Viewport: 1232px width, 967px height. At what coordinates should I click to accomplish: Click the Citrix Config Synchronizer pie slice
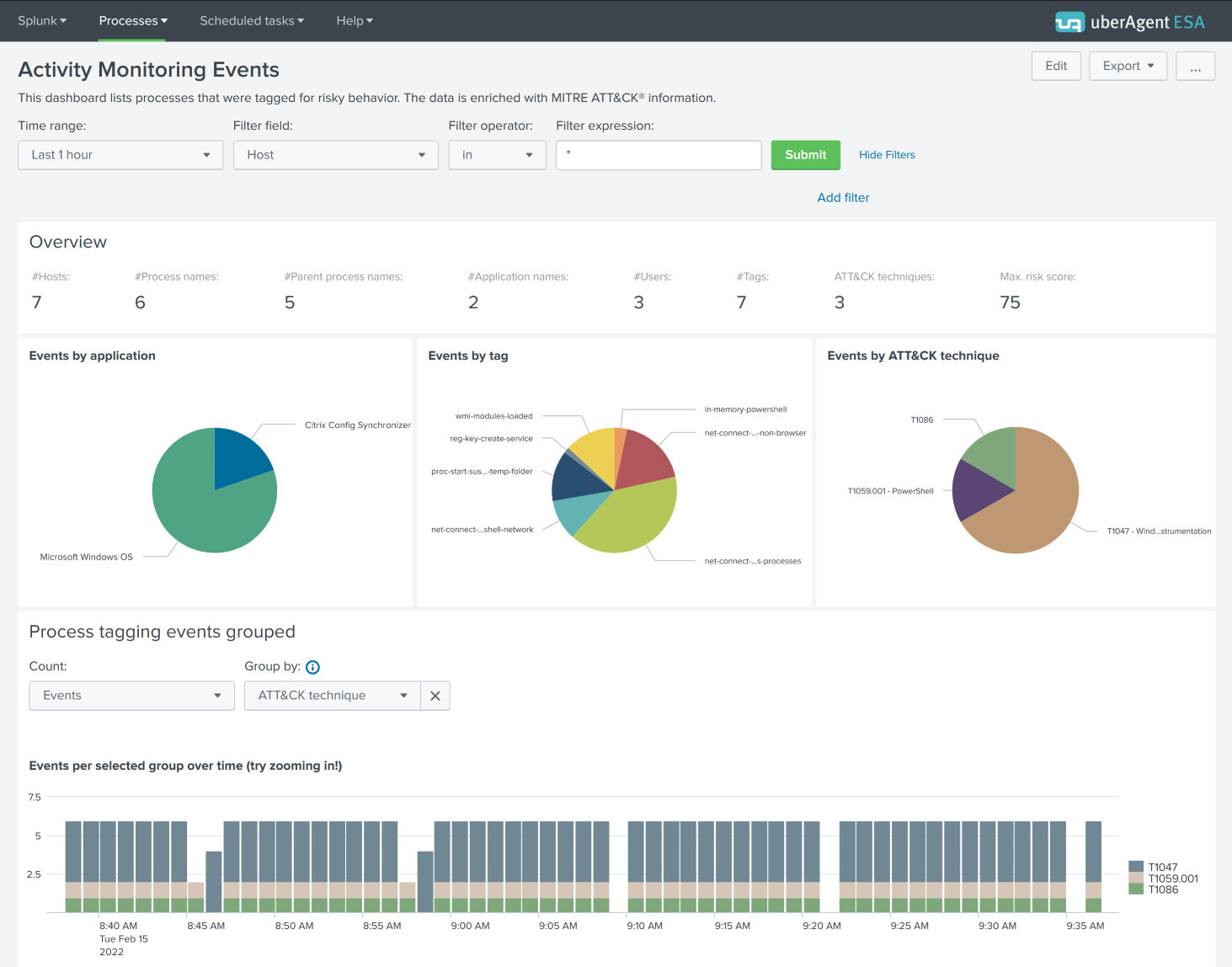tap(238, 457)
